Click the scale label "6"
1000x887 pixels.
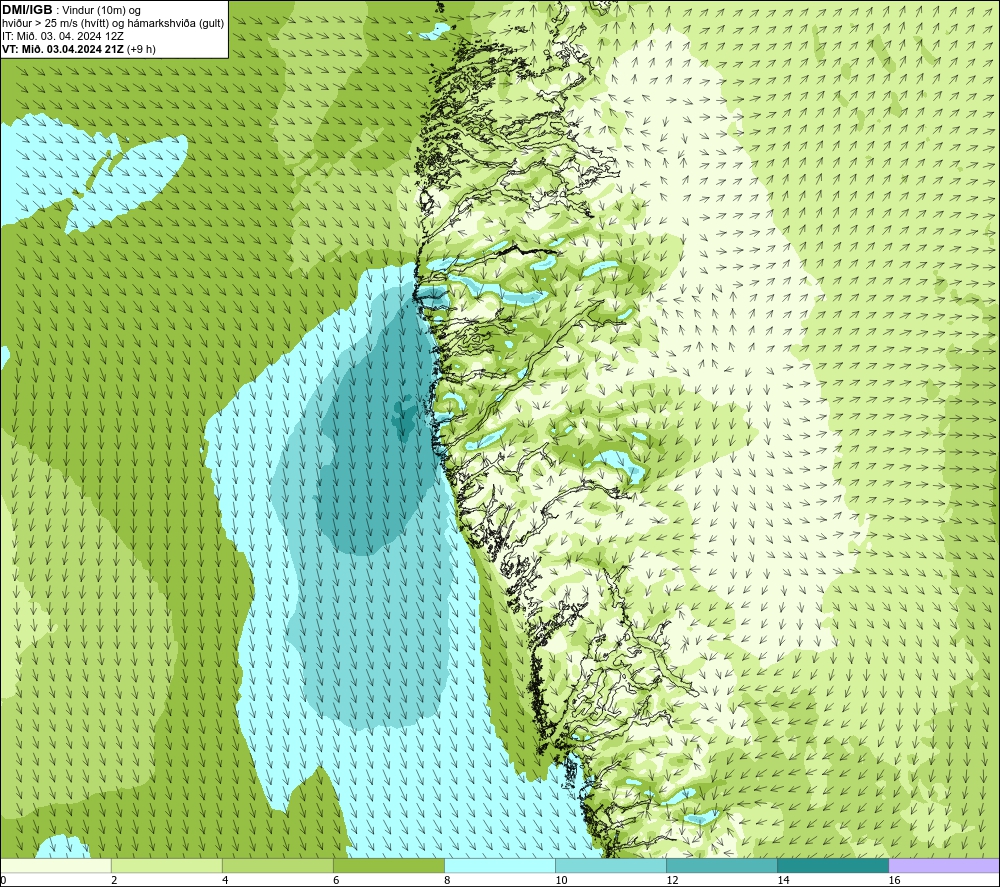tap(336, 880)
